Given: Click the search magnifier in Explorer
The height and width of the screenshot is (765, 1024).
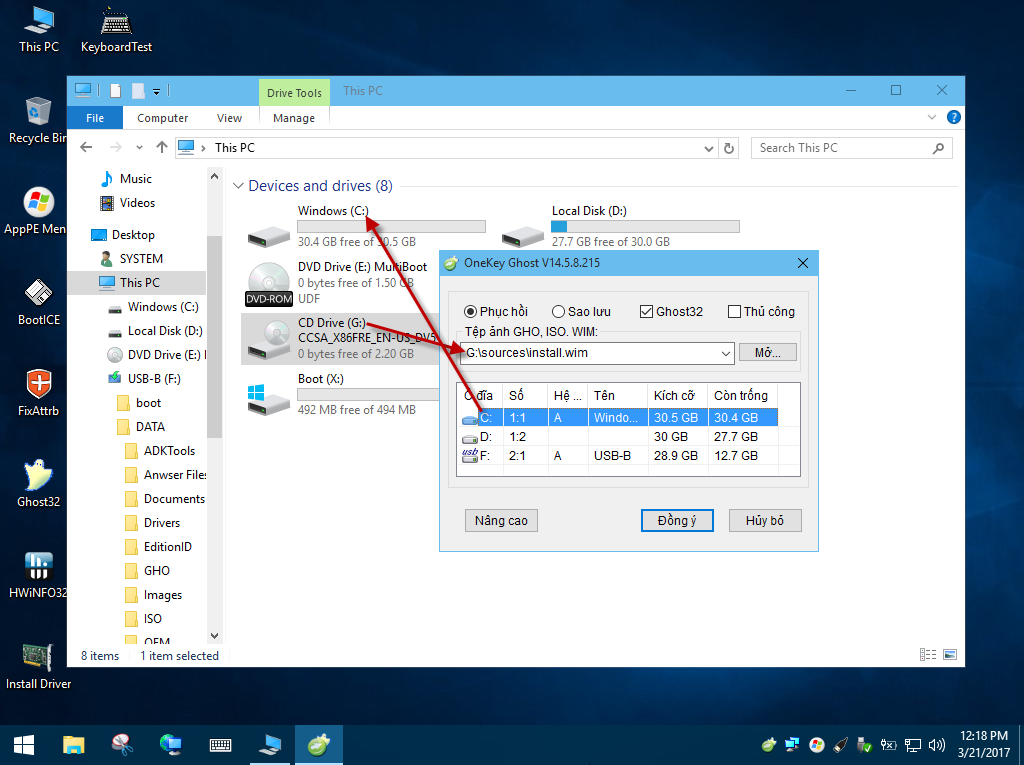Looking at the screenshot, I should point(938,148).
